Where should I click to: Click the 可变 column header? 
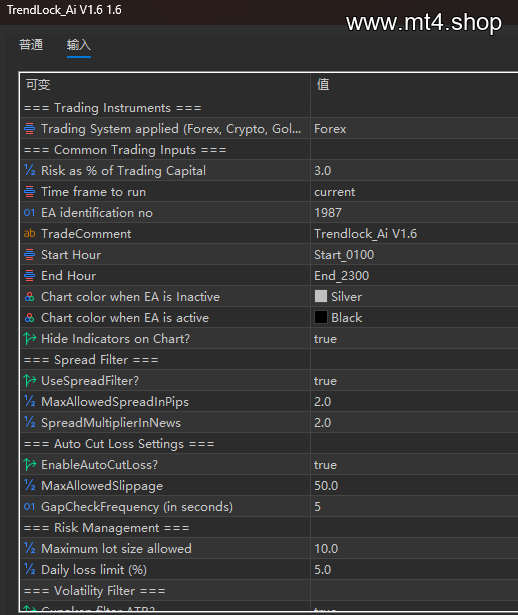pyautogui.click(x=38, y=84)
